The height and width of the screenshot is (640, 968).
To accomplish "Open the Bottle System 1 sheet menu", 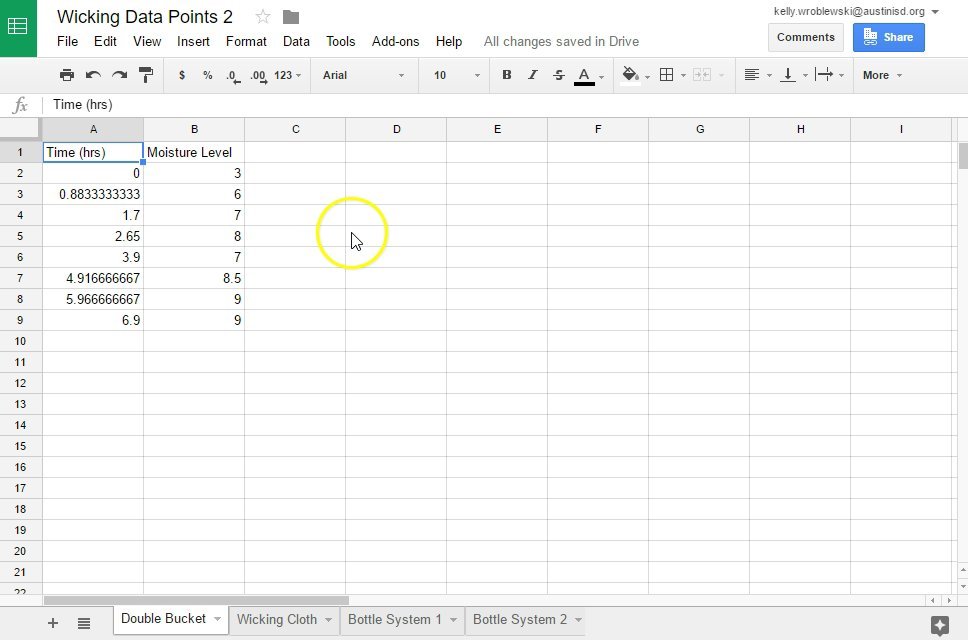I will click(453, 619).
